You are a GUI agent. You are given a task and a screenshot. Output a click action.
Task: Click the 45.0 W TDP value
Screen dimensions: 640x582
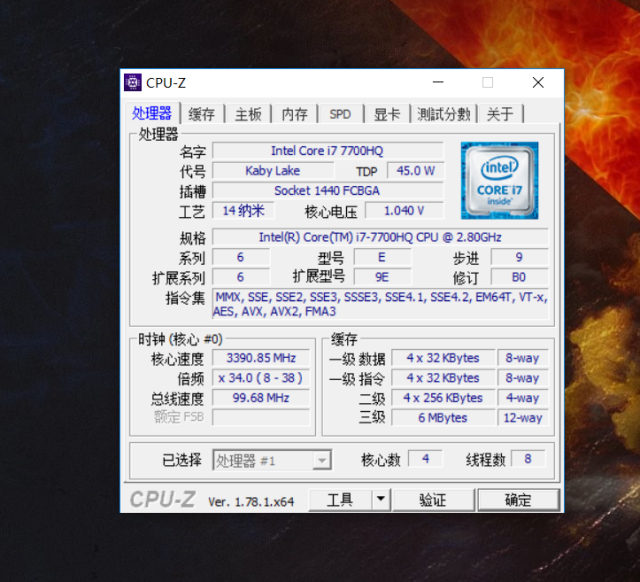coord(415,171)
